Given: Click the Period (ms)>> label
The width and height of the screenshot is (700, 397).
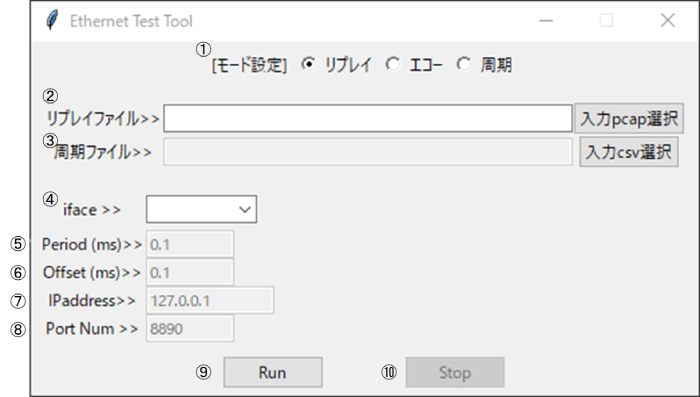Looking at the screenshot, I should click(92, 244).
